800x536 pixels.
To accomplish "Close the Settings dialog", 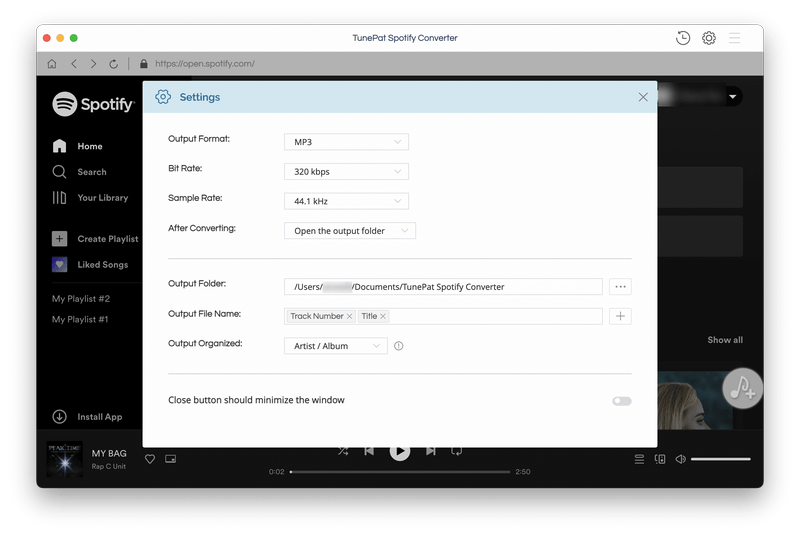I will pyautogui.click(x=643, y=97).
